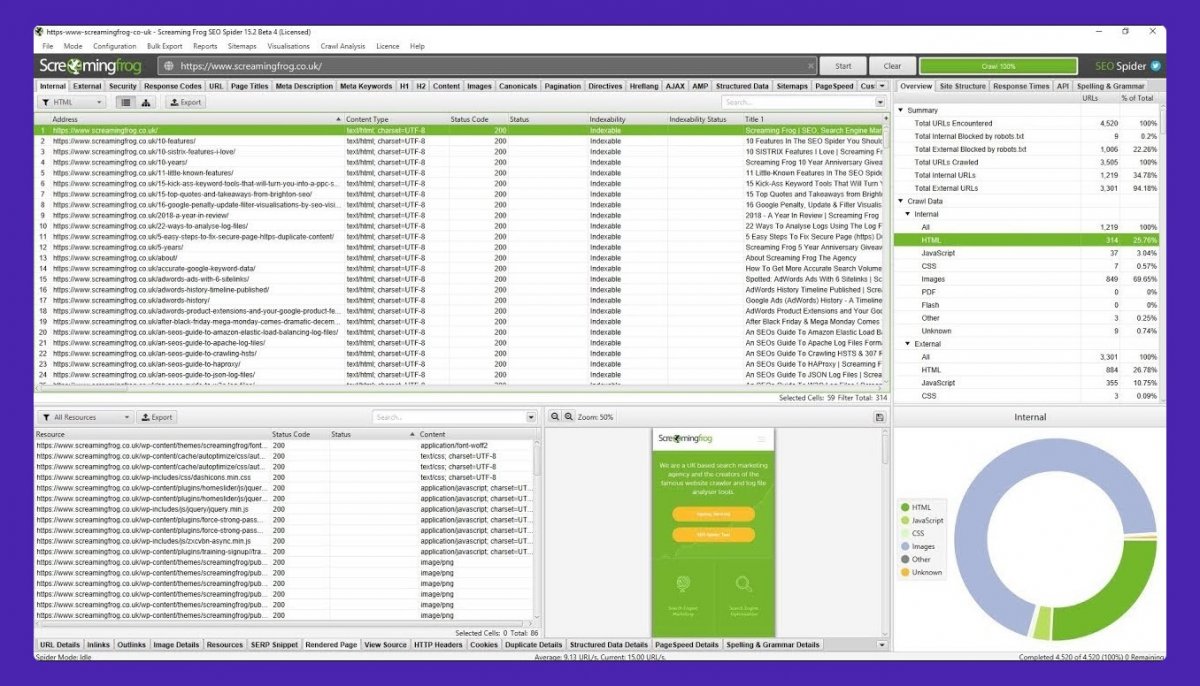Image resolution: width=1200 pixels, height=686 pixels.
Task: Click the upper yellow button in rendered page
Action: (713, 514)
